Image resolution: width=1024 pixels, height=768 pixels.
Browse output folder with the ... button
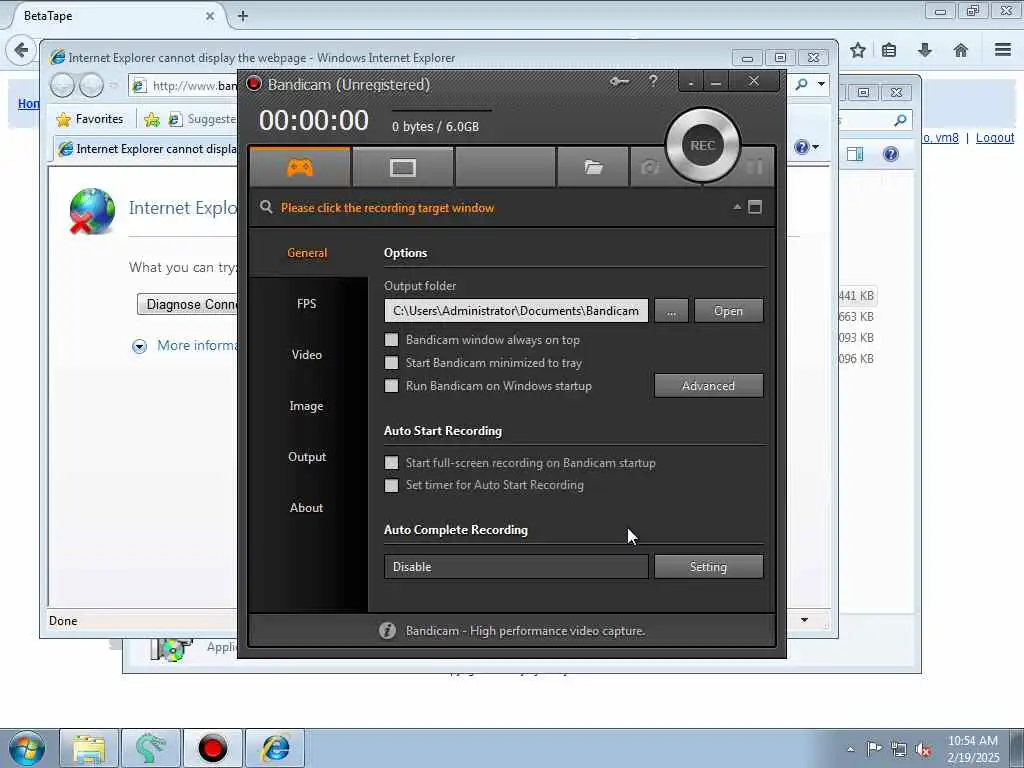[671, 311]
